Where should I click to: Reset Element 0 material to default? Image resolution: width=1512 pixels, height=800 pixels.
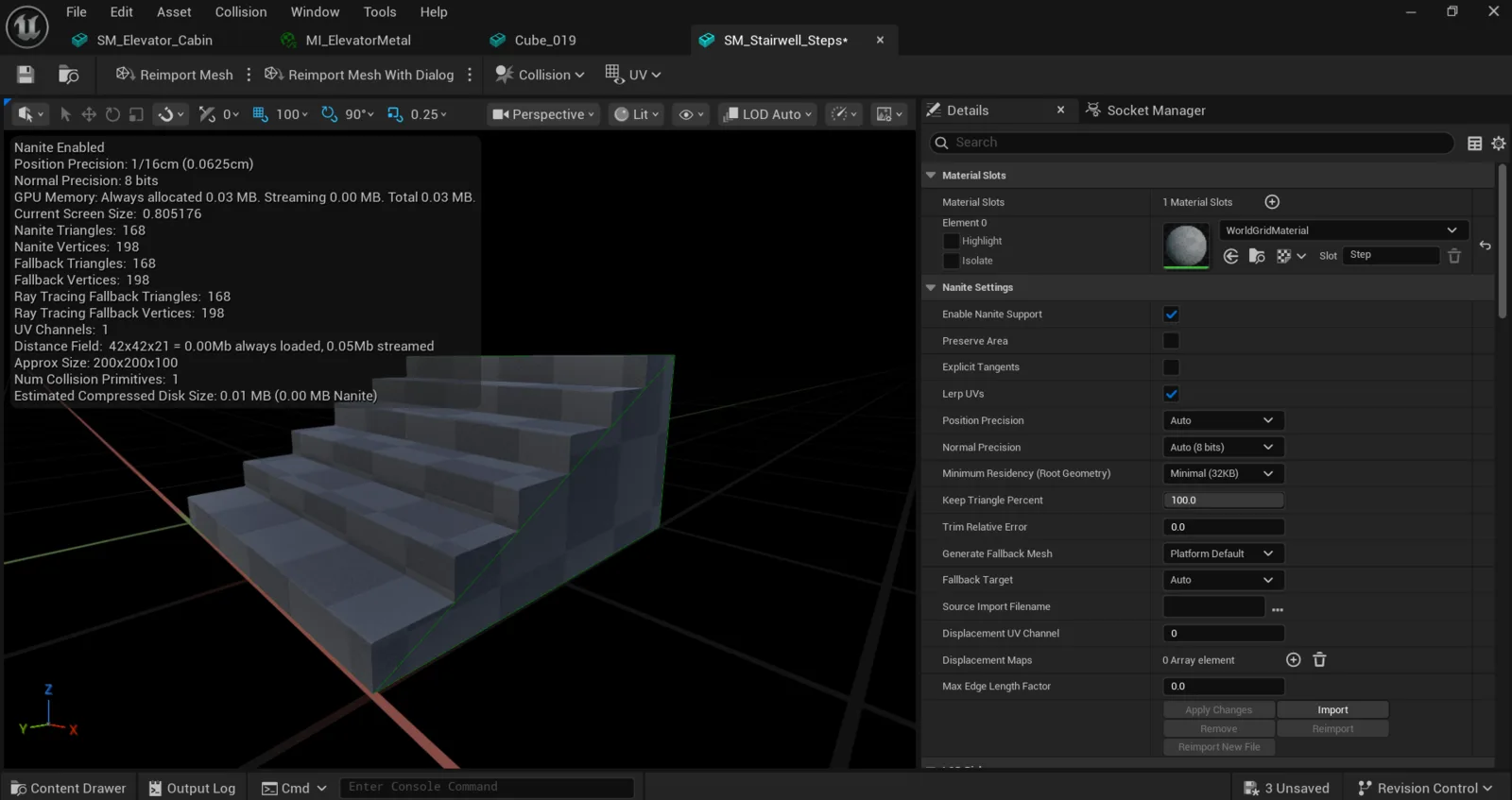click(x=1486, y=246)
